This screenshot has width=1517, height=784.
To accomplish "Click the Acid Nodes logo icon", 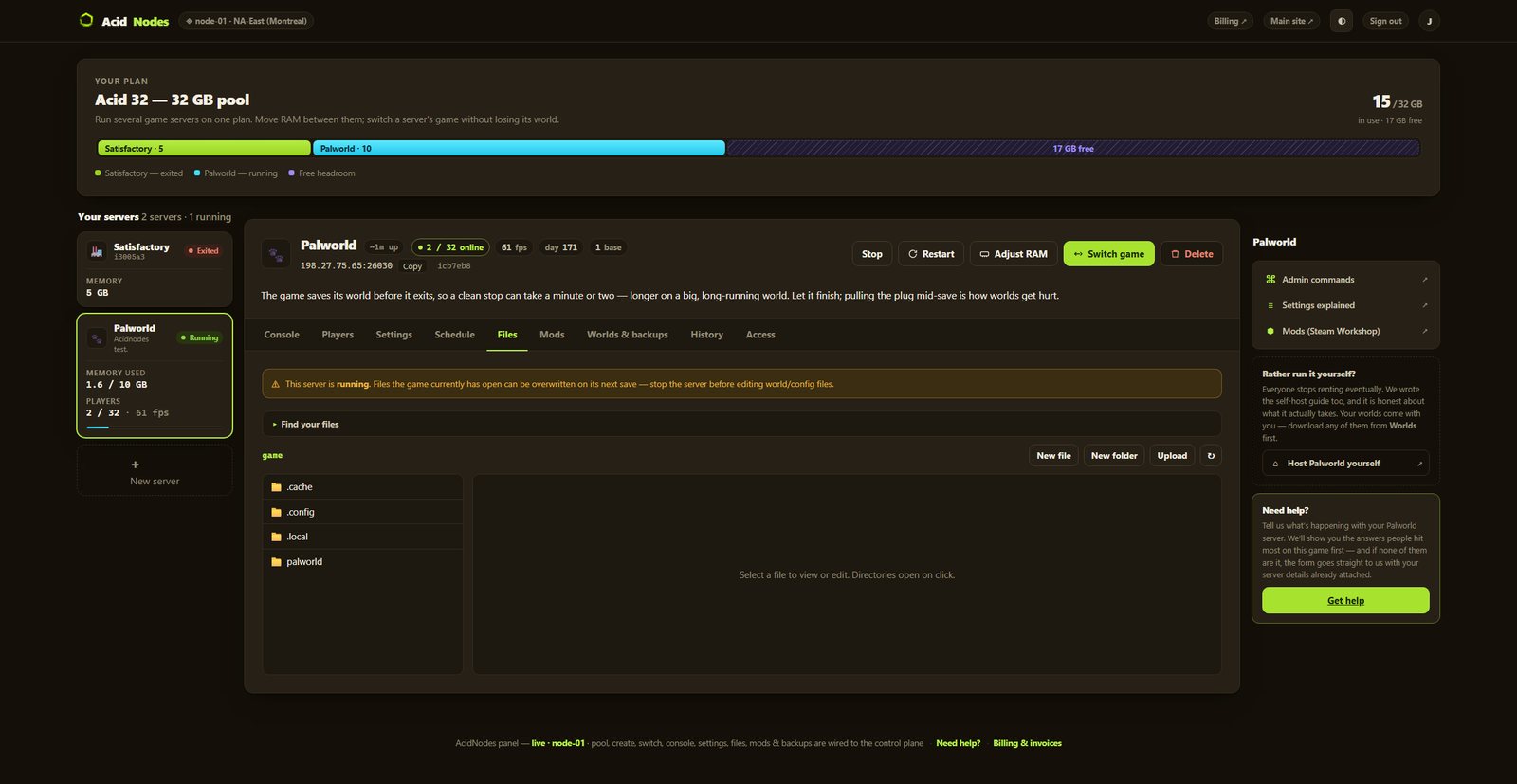I will pos(86,20).
